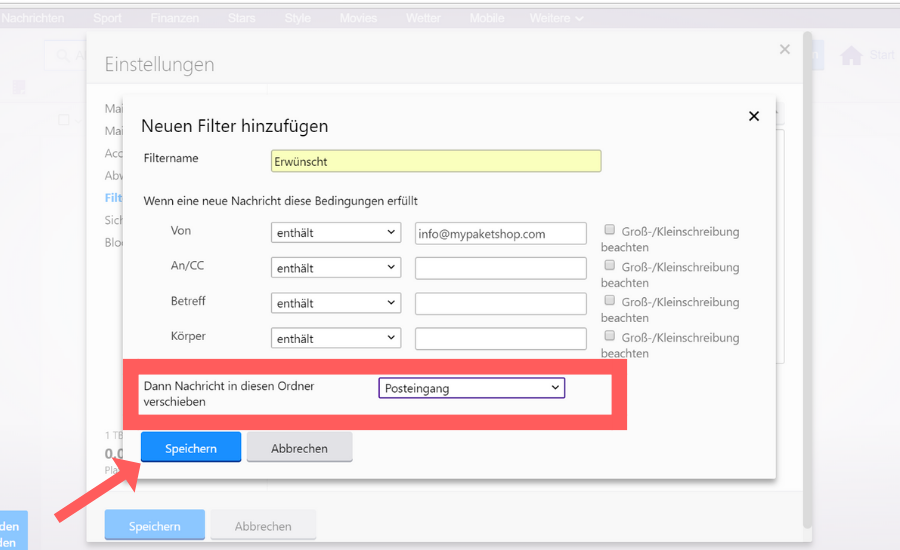The height and width of the screenshot is (550, 900).
Task: Check the Betreff Groß-/Kleinschreibung box
Action: pyautogui.click(x=610, y=301)
